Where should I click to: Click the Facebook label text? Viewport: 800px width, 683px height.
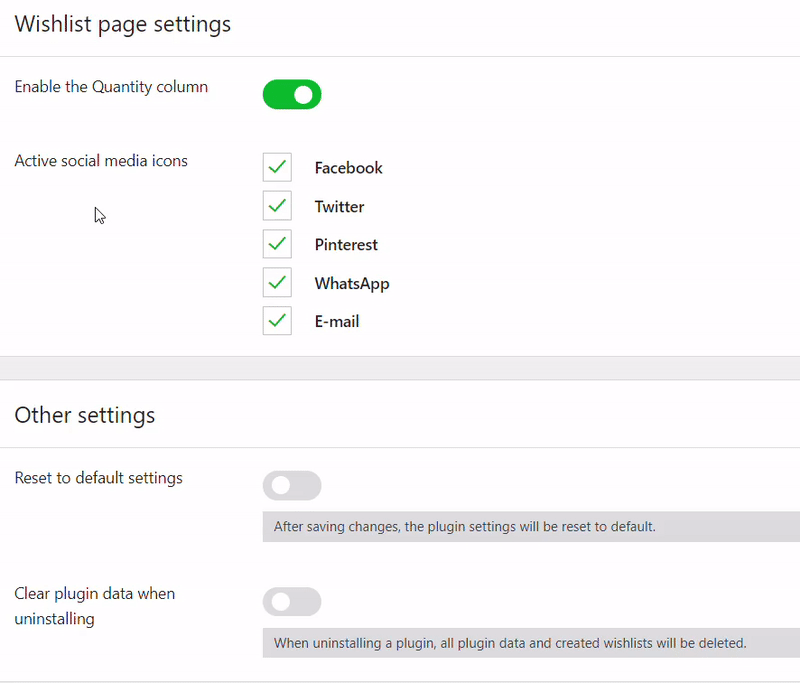click(348, 168)
